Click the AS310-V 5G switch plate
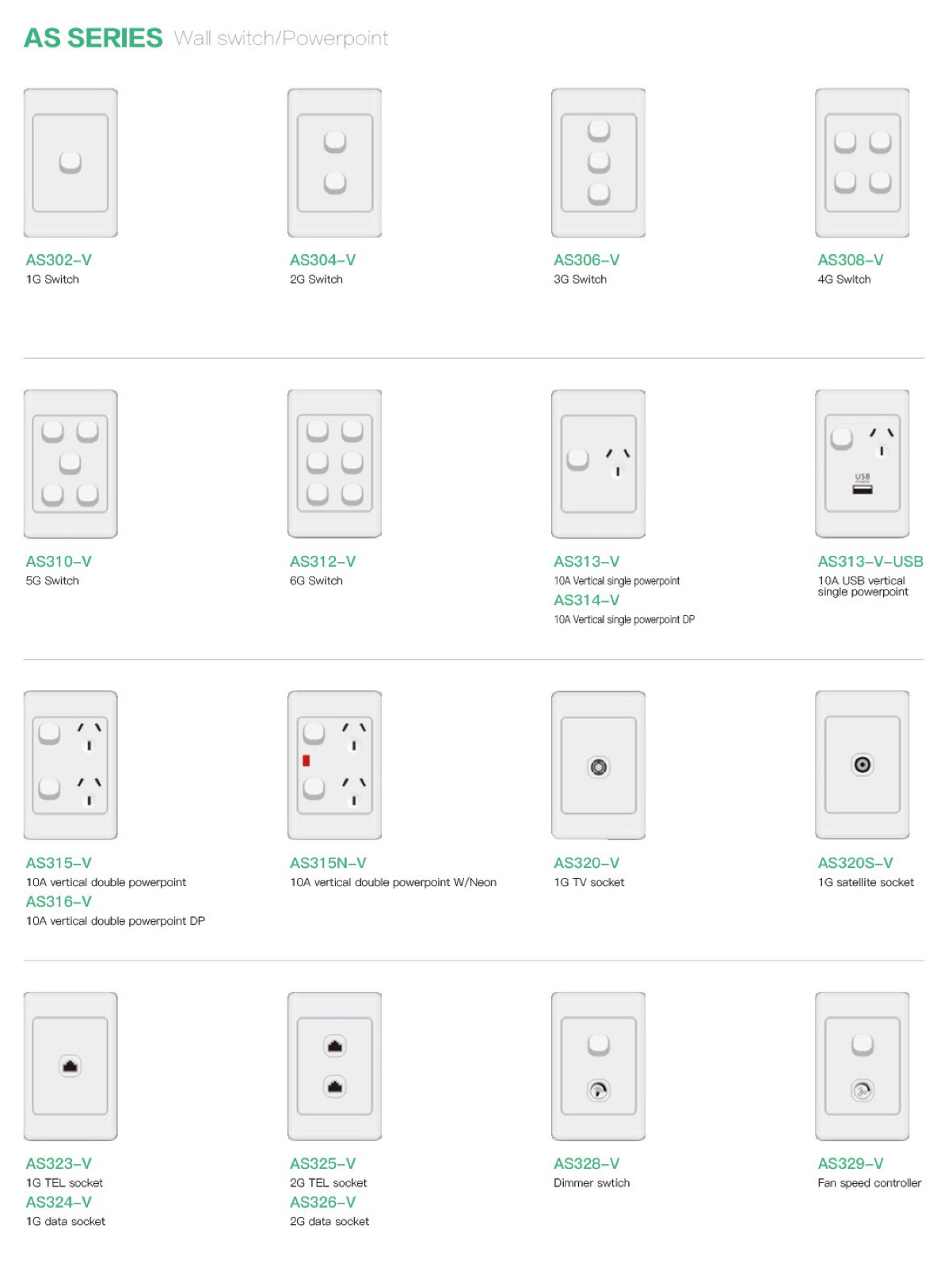The height and width of the screenshot is (1267, 952). [70, 464]
